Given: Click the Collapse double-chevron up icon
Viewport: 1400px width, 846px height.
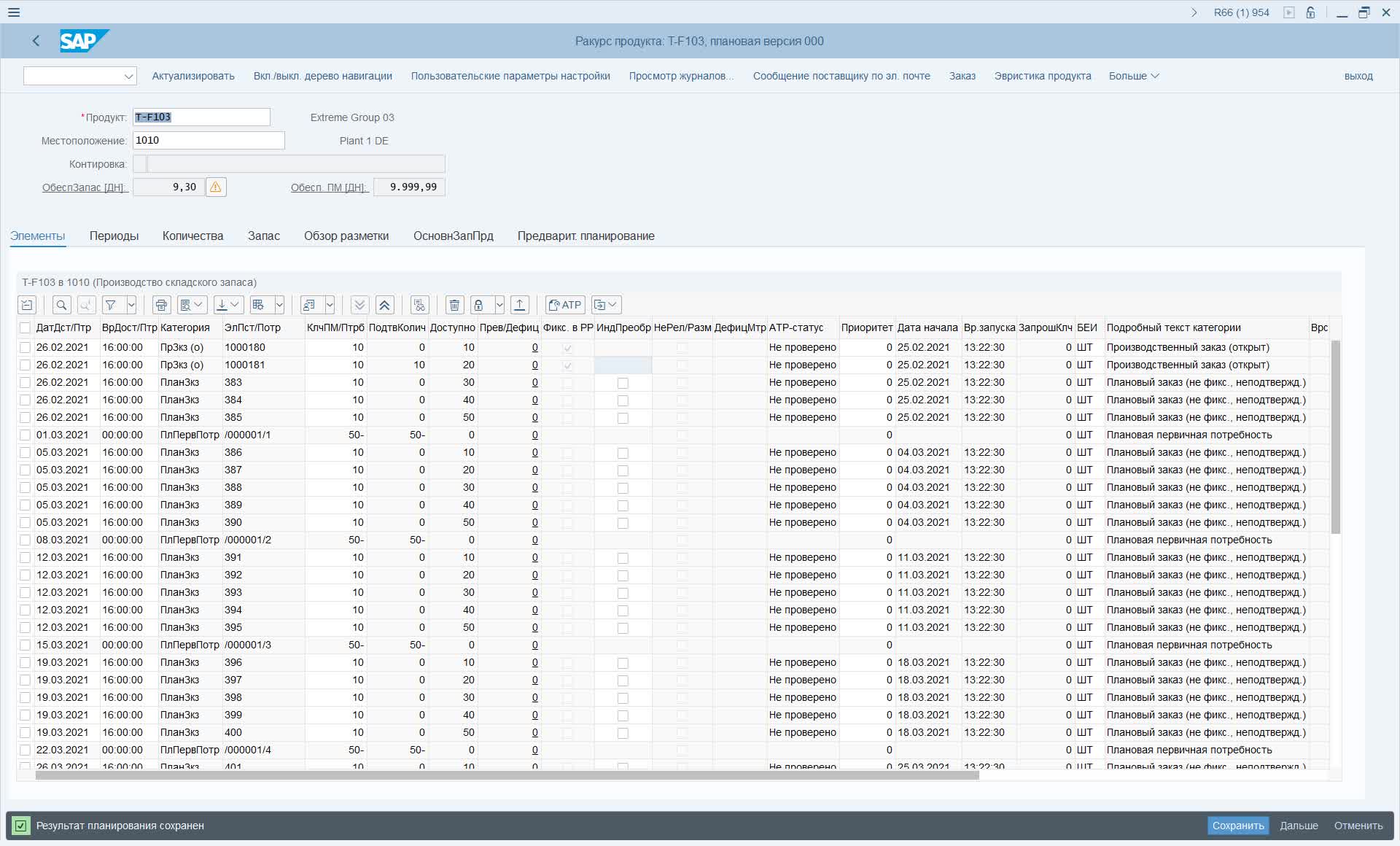Looking at the screenshot, I should pos(384,305).
